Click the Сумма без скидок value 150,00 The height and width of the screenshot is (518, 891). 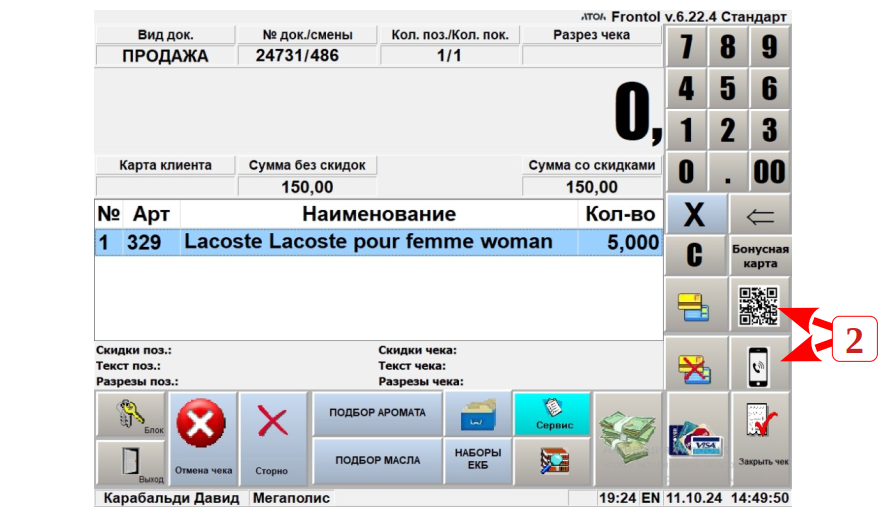click(x=307, y=186)
